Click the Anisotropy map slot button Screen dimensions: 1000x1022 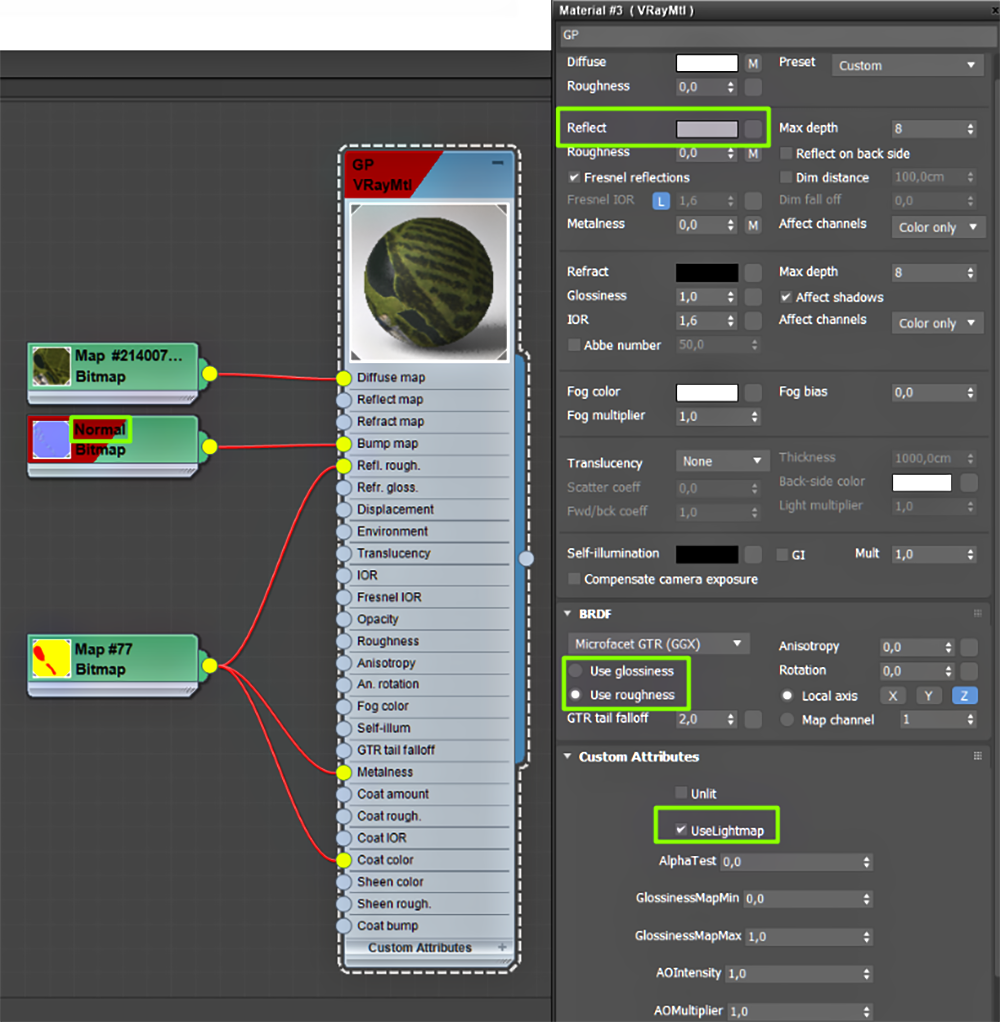(969, 647)
